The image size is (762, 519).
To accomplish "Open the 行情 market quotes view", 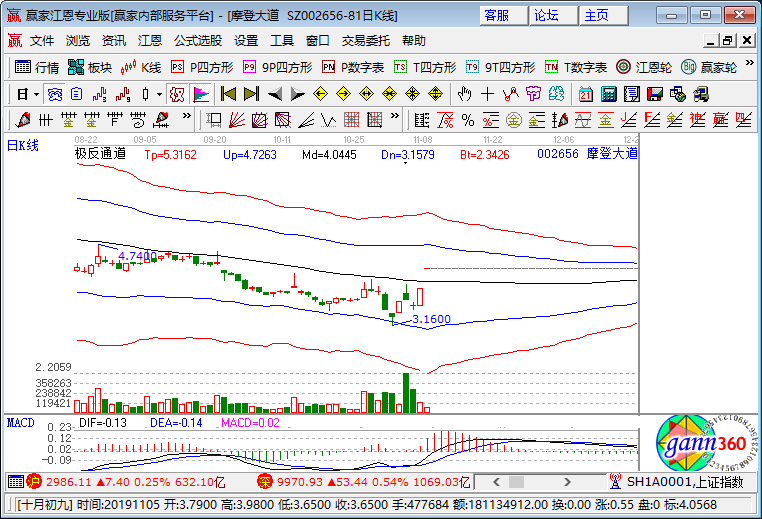I will (x=36, y=67).
